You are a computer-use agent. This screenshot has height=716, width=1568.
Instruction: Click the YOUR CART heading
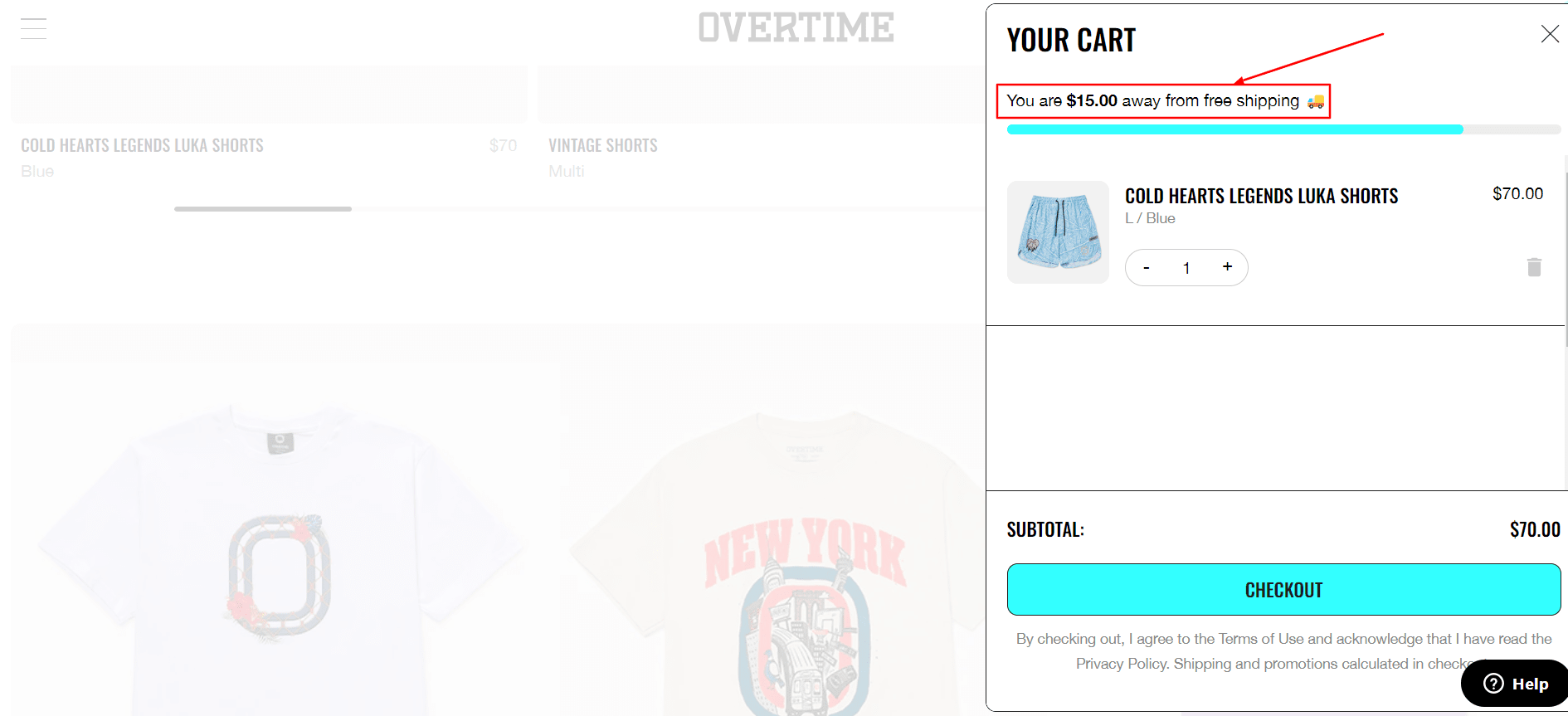[1071, 40]
